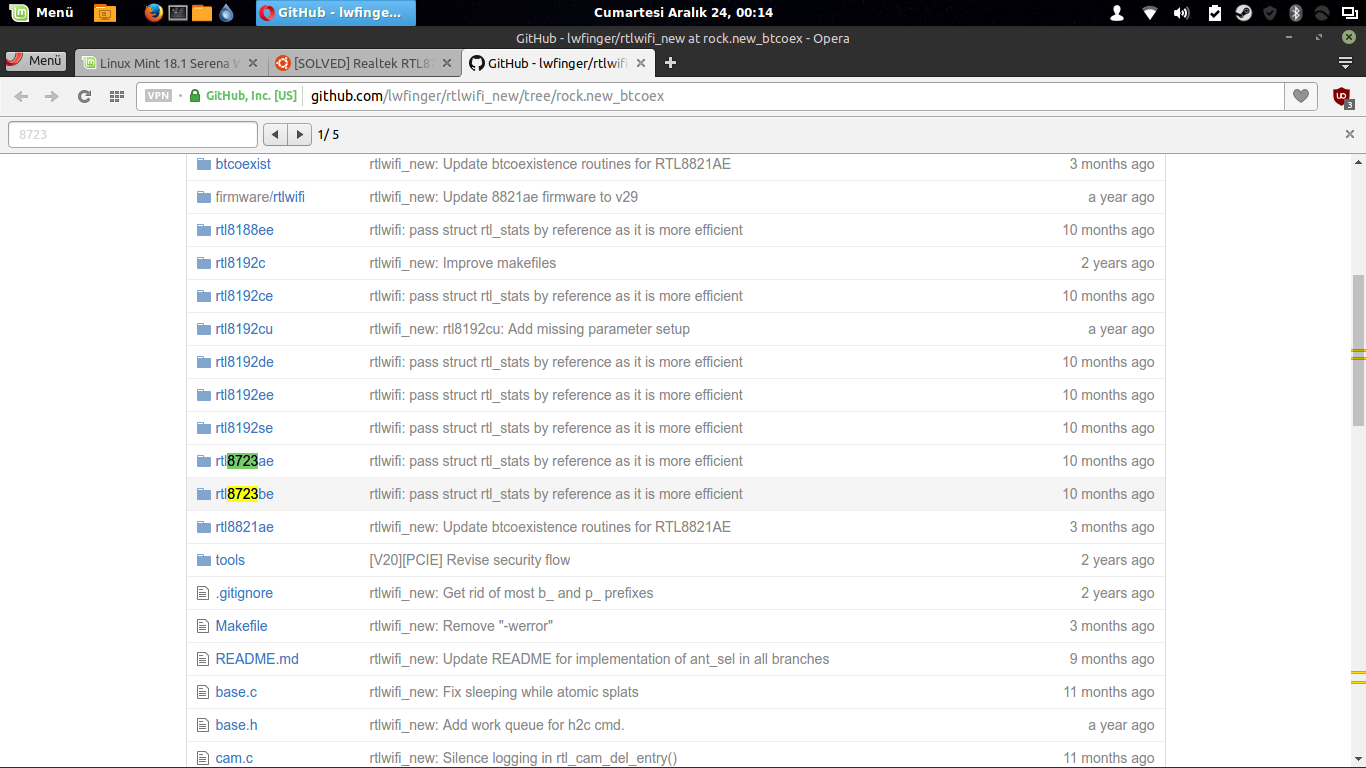Screen dimensions: 1366x768
Task: Close the Linux Mint 18.1 Serena tab
Action: tap(252, 63)
